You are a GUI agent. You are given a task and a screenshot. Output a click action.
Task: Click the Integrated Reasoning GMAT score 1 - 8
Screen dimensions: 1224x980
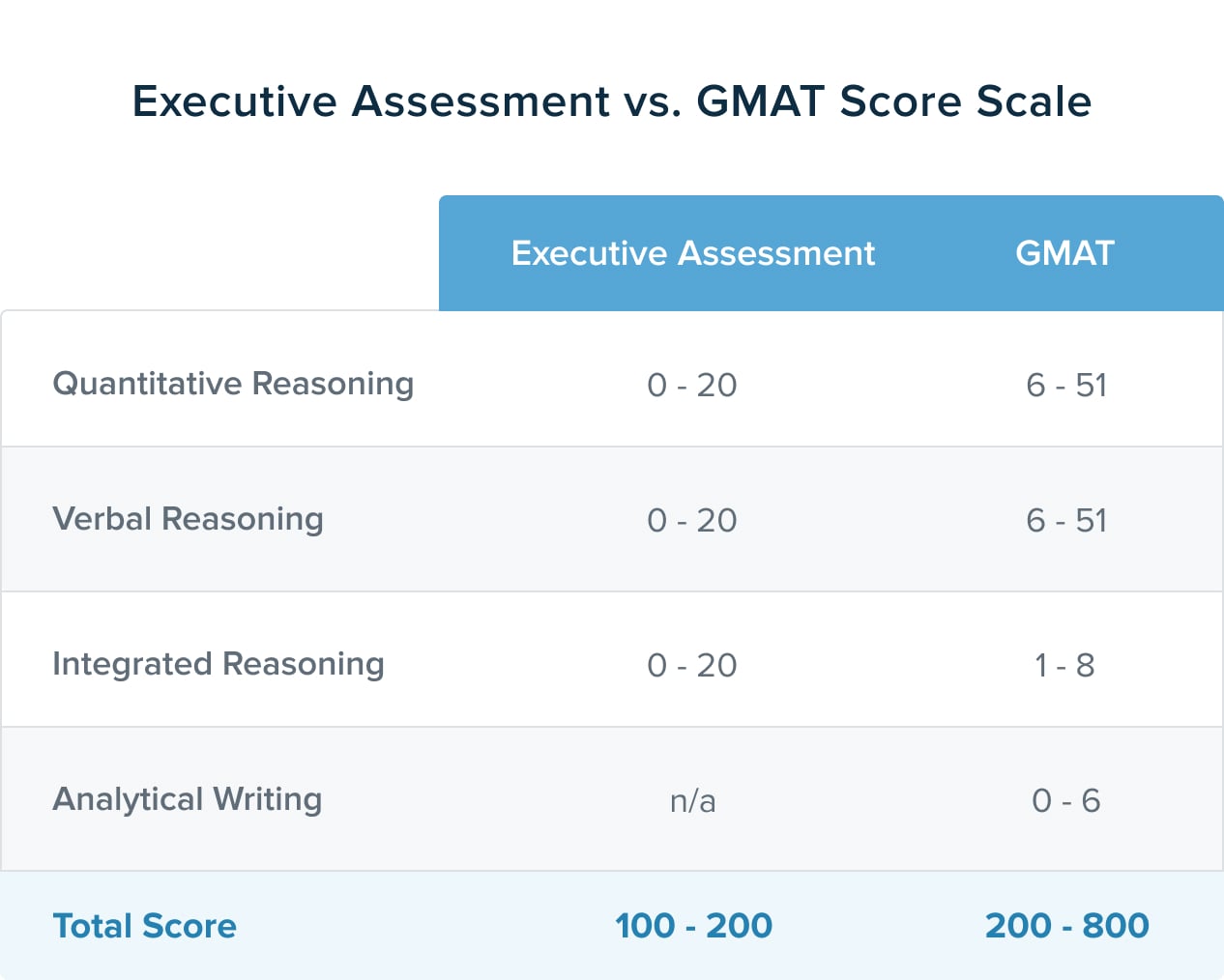[1064, 665]
